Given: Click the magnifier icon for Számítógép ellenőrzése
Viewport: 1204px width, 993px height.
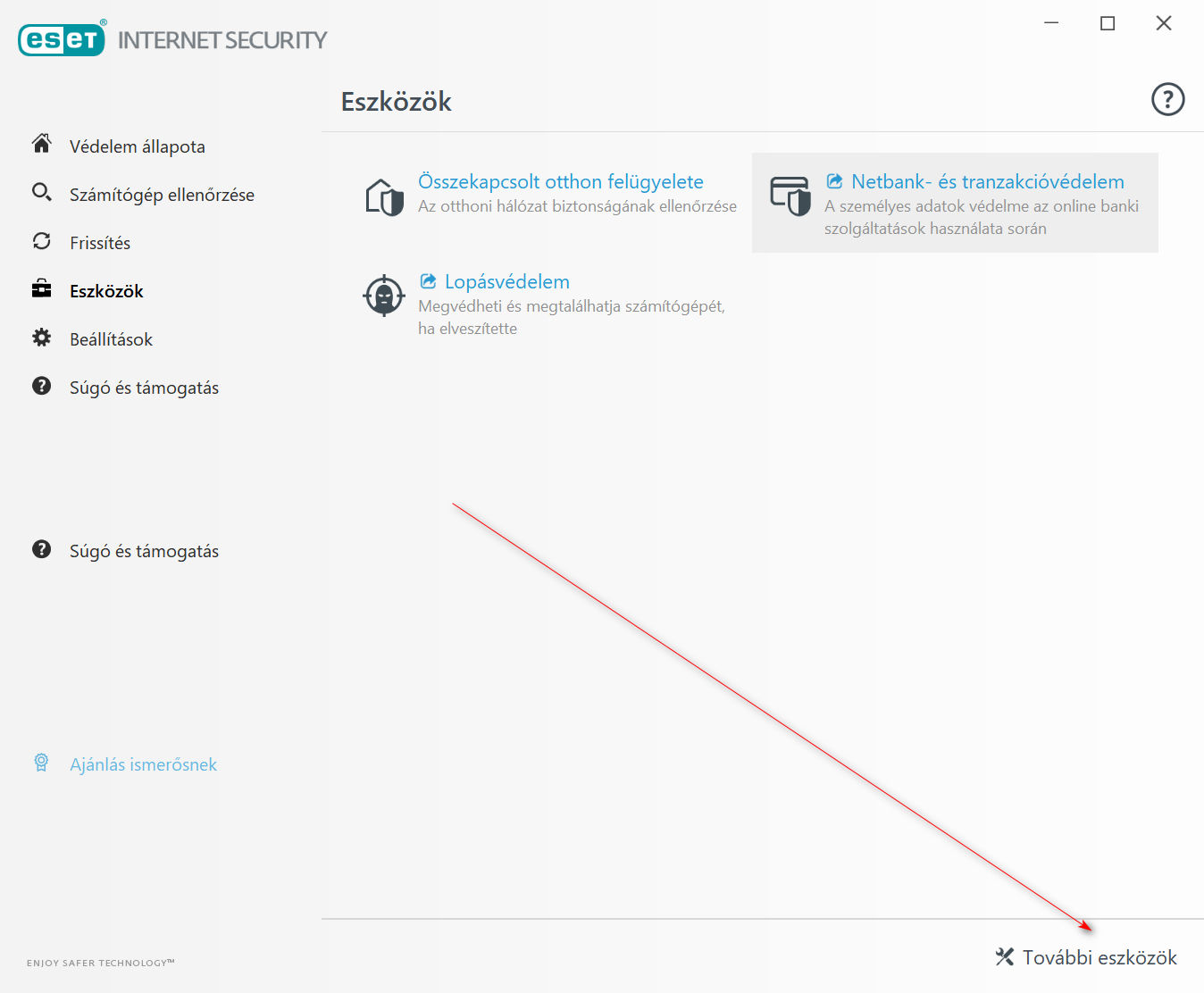Looking at the screenshot, I should point(41,192).
